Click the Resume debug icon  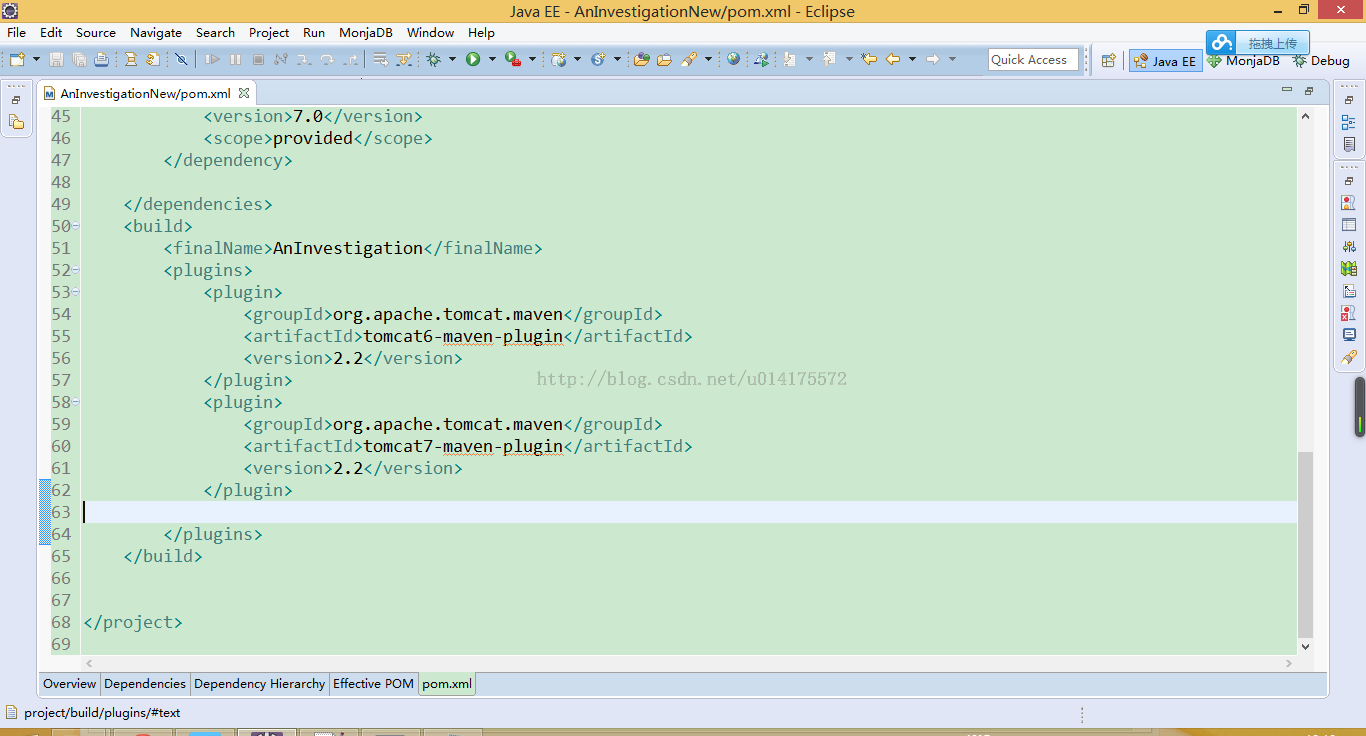click(x=212, y=60)
